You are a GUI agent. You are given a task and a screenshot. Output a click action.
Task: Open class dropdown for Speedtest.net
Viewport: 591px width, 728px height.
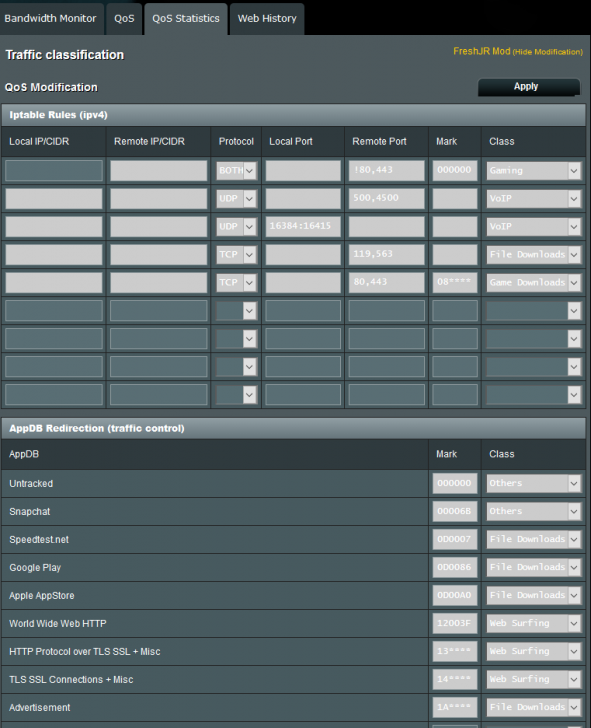pyautogui.click(x=534, y=540)
